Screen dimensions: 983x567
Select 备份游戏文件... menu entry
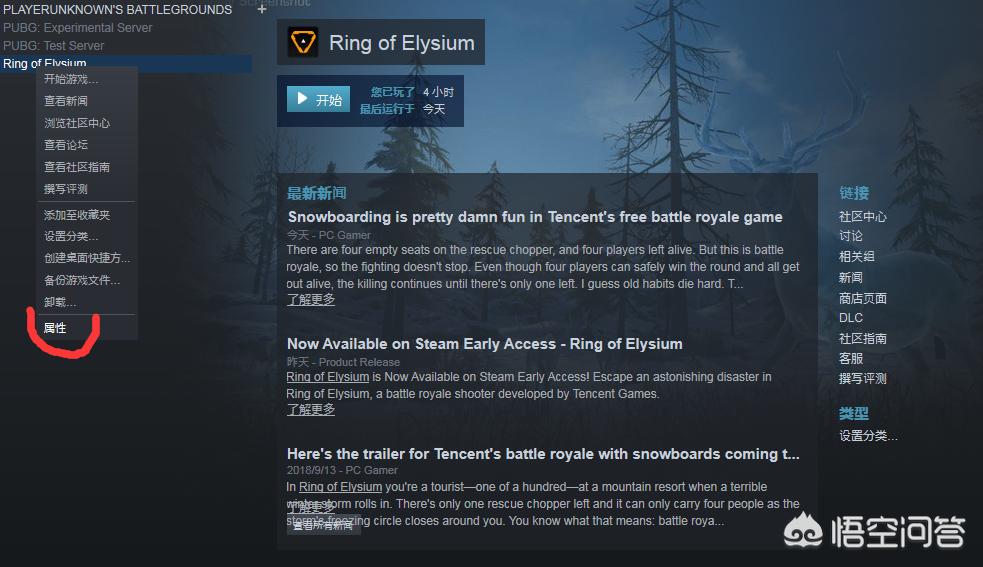(82, 280)
